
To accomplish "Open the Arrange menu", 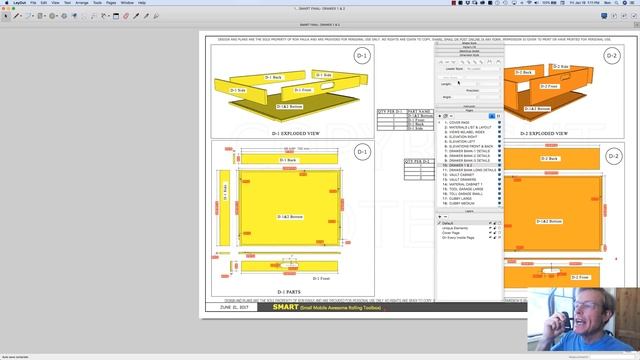I will [x=82, y=2].
